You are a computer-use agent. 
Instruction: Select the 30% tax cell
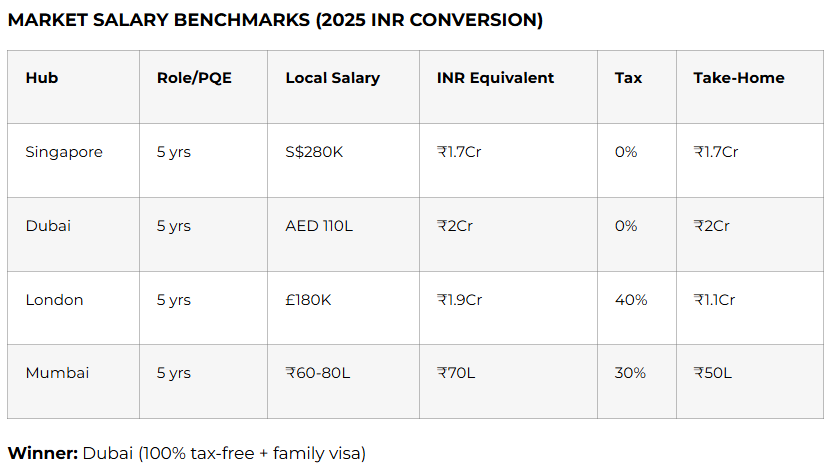630,373
